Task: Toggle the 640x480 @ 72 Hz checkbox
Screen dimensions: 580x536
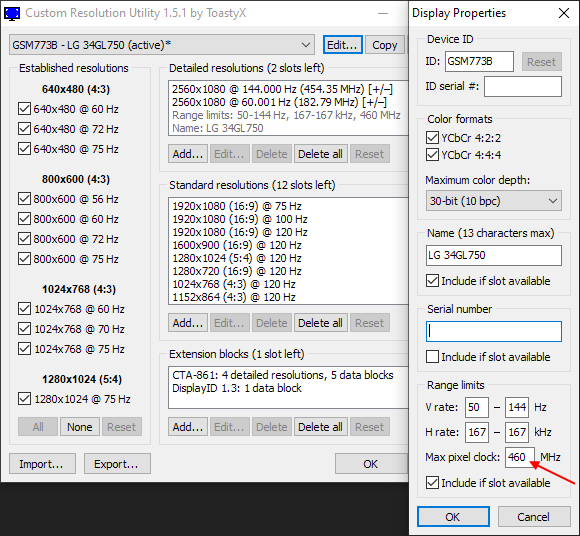Action: point(24,129)
